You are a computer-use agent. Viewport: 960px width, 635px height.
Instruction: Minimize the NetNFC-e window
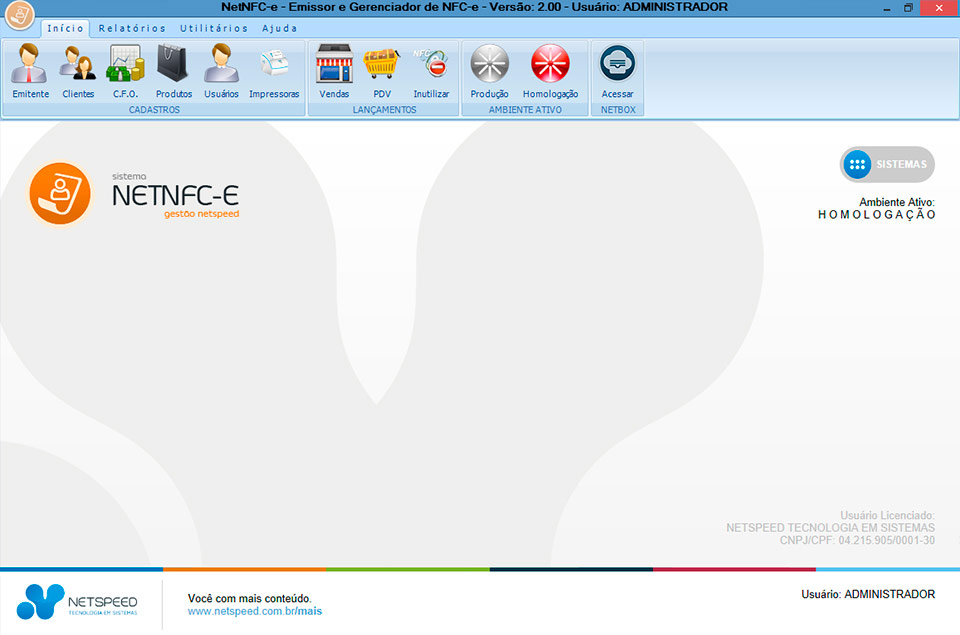coord(887,8)
